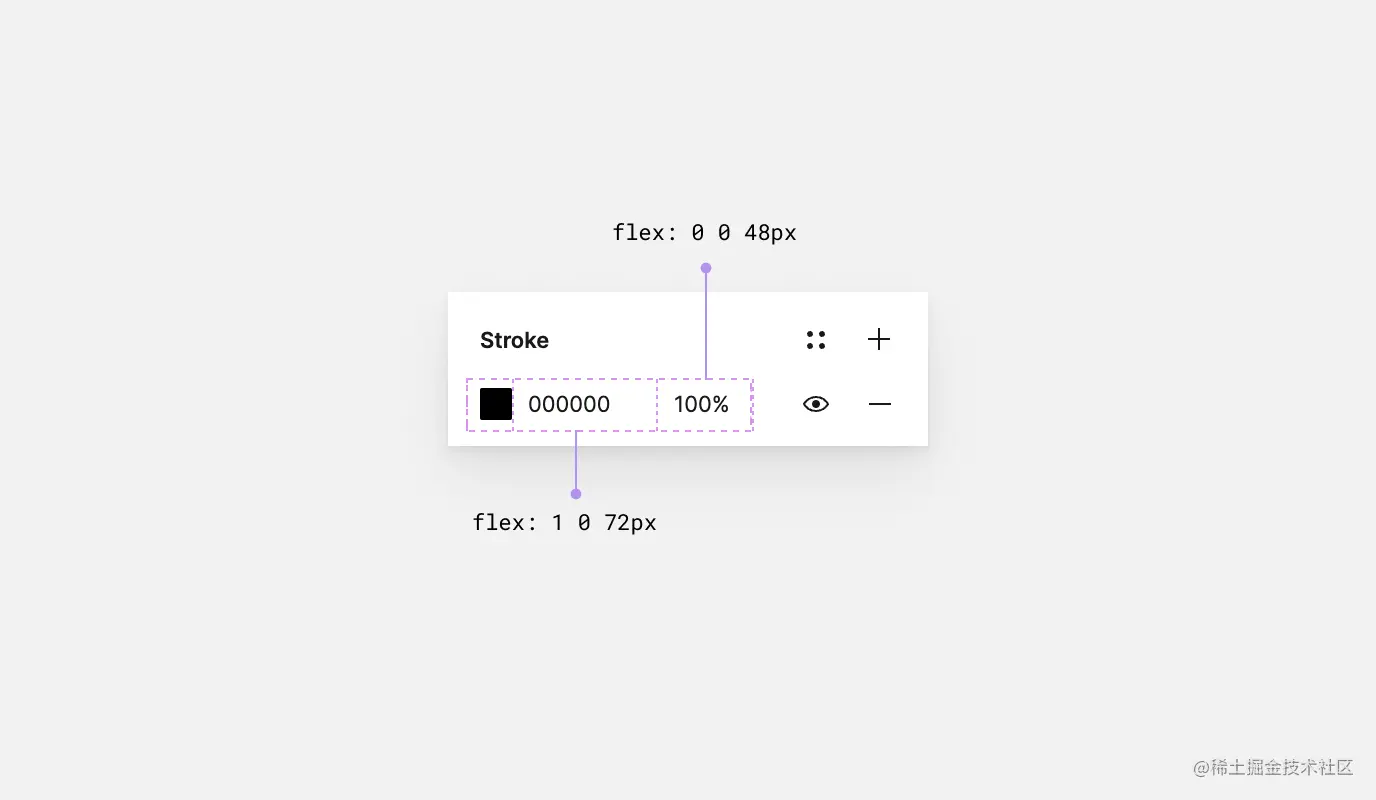Click blank white area right of Stroke heading
Viewport: 1376px width, 800px height.
tap(675, 340)
